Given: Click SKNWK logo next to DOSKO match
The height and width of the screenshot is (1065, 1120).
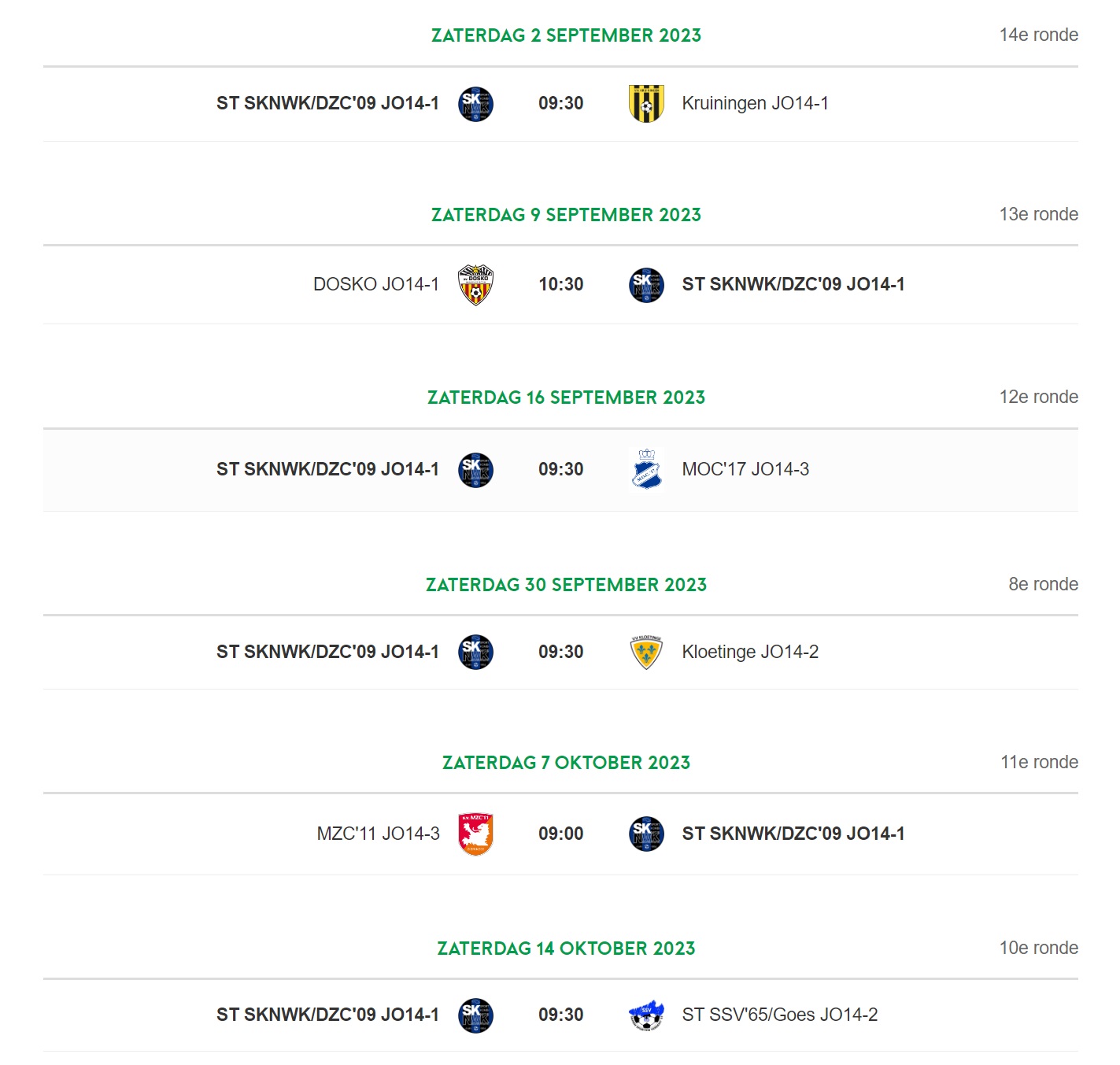Looking at the screenshot, I should (x=646, y=285).
